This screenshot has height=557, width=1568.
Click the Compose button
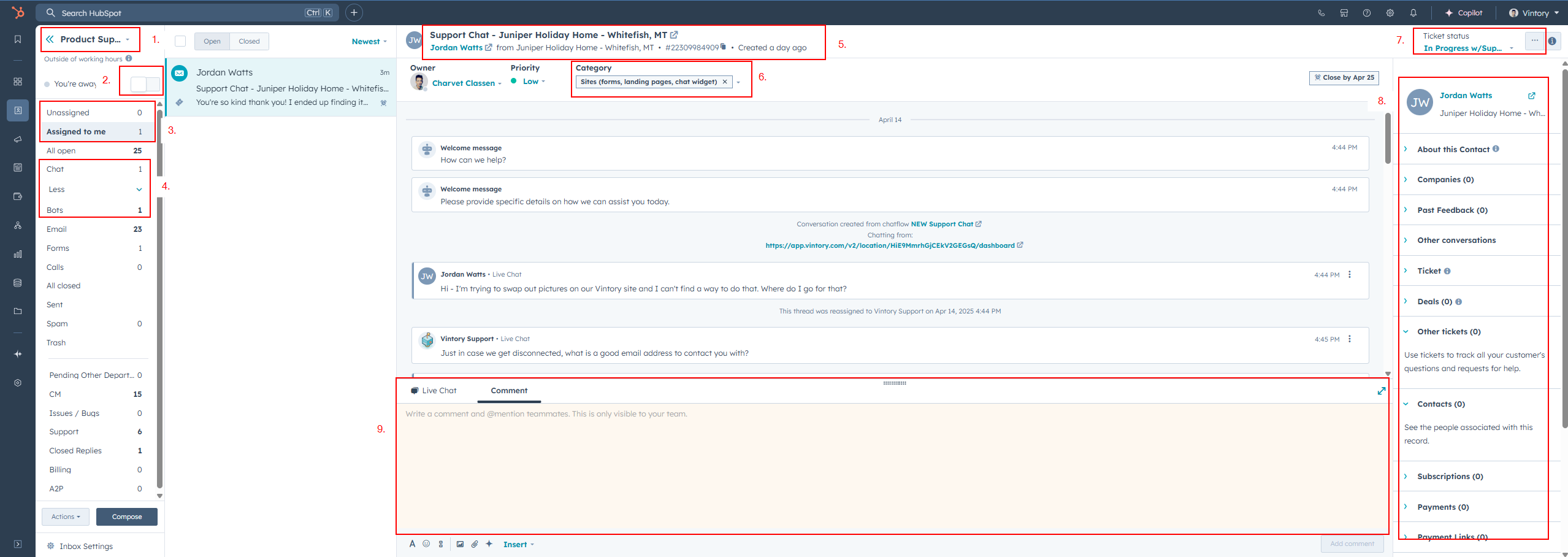pyautogui.click(x=126, y=517)
